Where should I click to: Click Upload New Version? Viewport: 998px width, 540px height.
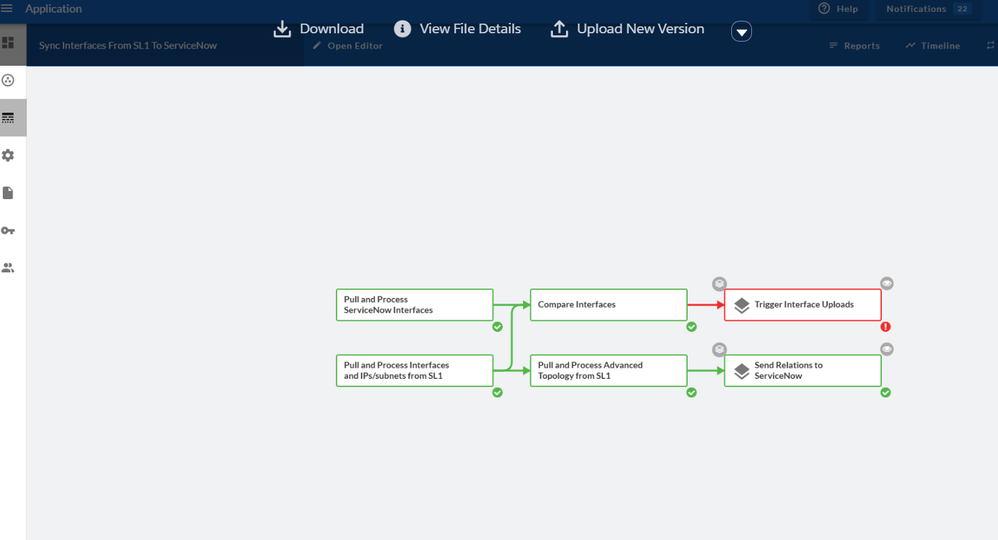628,29
